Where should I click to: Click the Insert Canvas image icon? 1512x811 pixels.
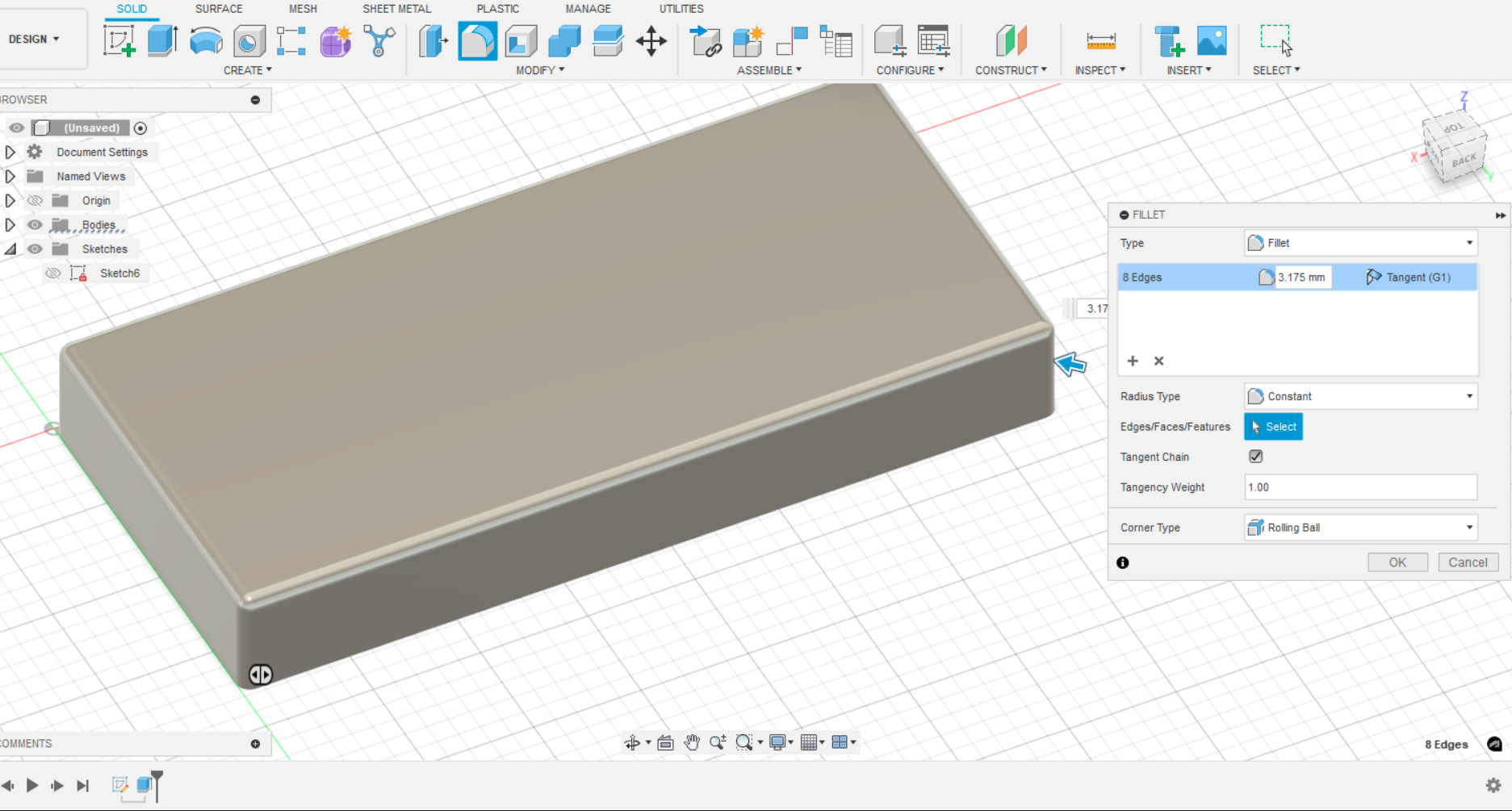1211,40
